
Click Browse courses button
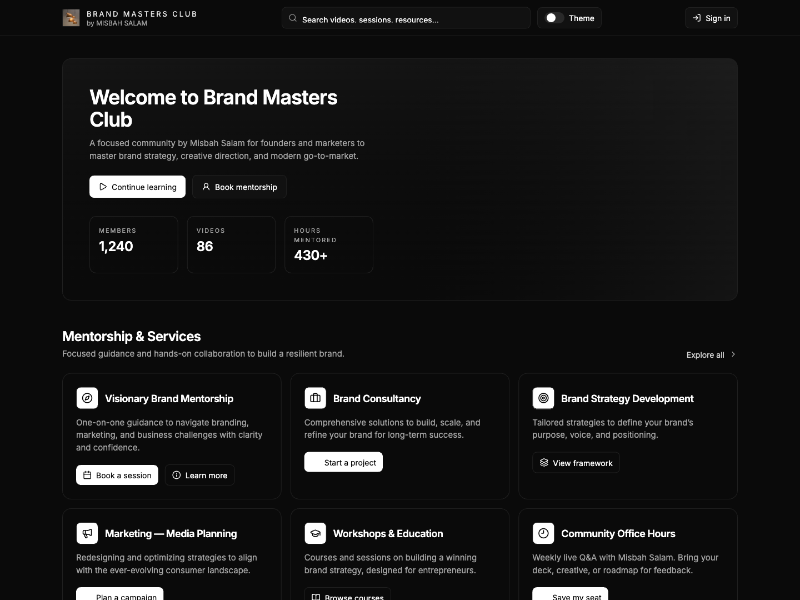pyautogui.click(x=347, y=595)
